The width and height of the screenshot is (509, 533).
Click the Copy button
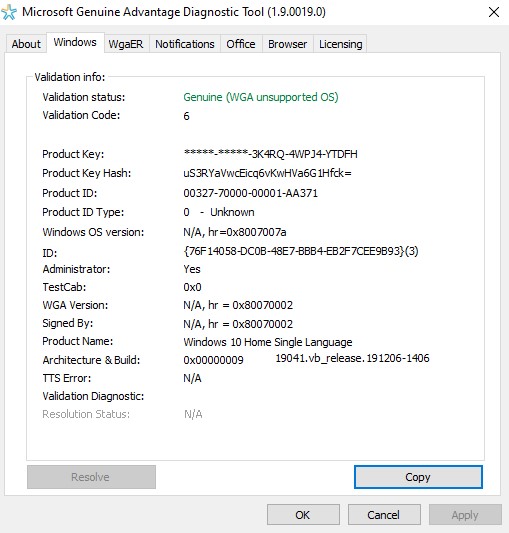pyautogui.click(x=418, y=477)
